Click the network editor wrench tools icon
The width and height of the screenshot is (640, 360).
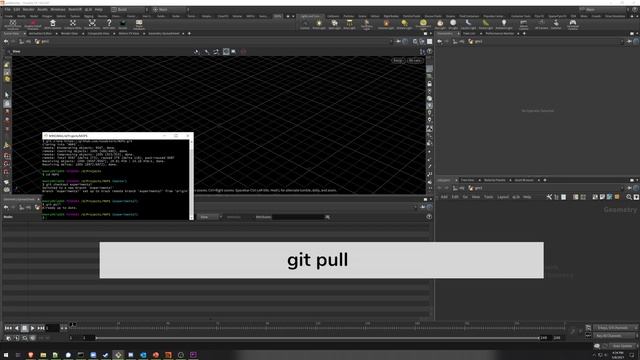click(549, 197)
